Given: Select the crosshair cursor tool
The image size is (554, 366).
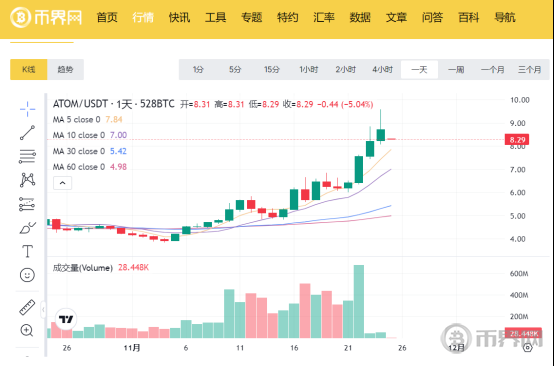Looking at the screenshot, I should [27, 109].
